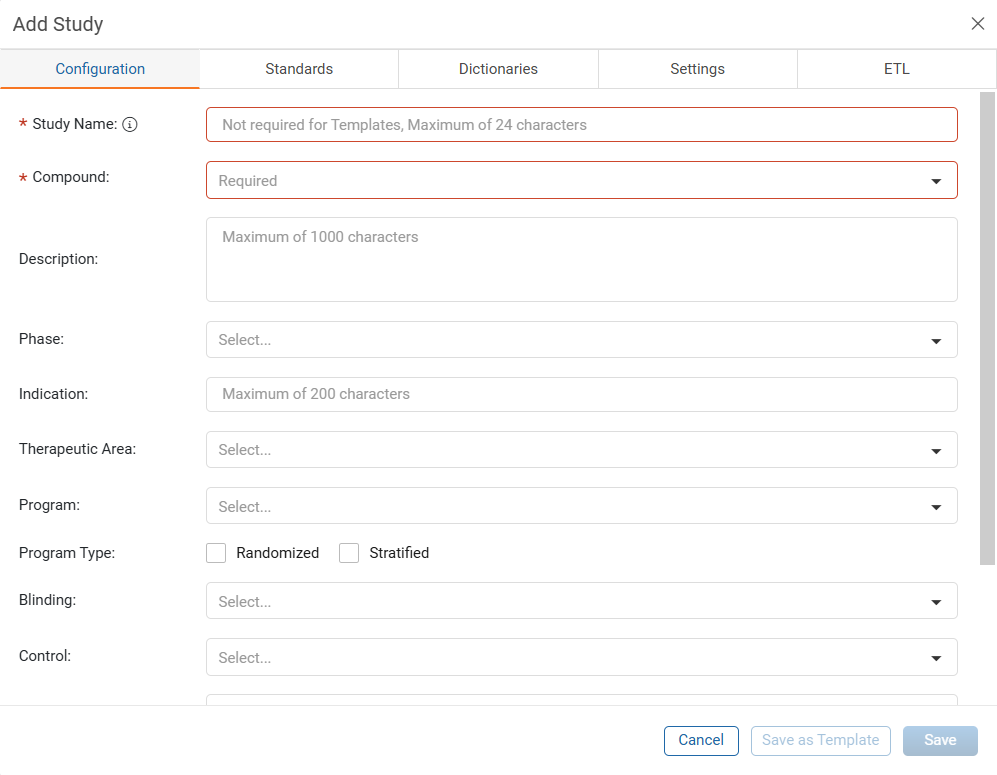Expand the Control select box
997x775 pixels.
pyautogui.click(x=581, y=657)
